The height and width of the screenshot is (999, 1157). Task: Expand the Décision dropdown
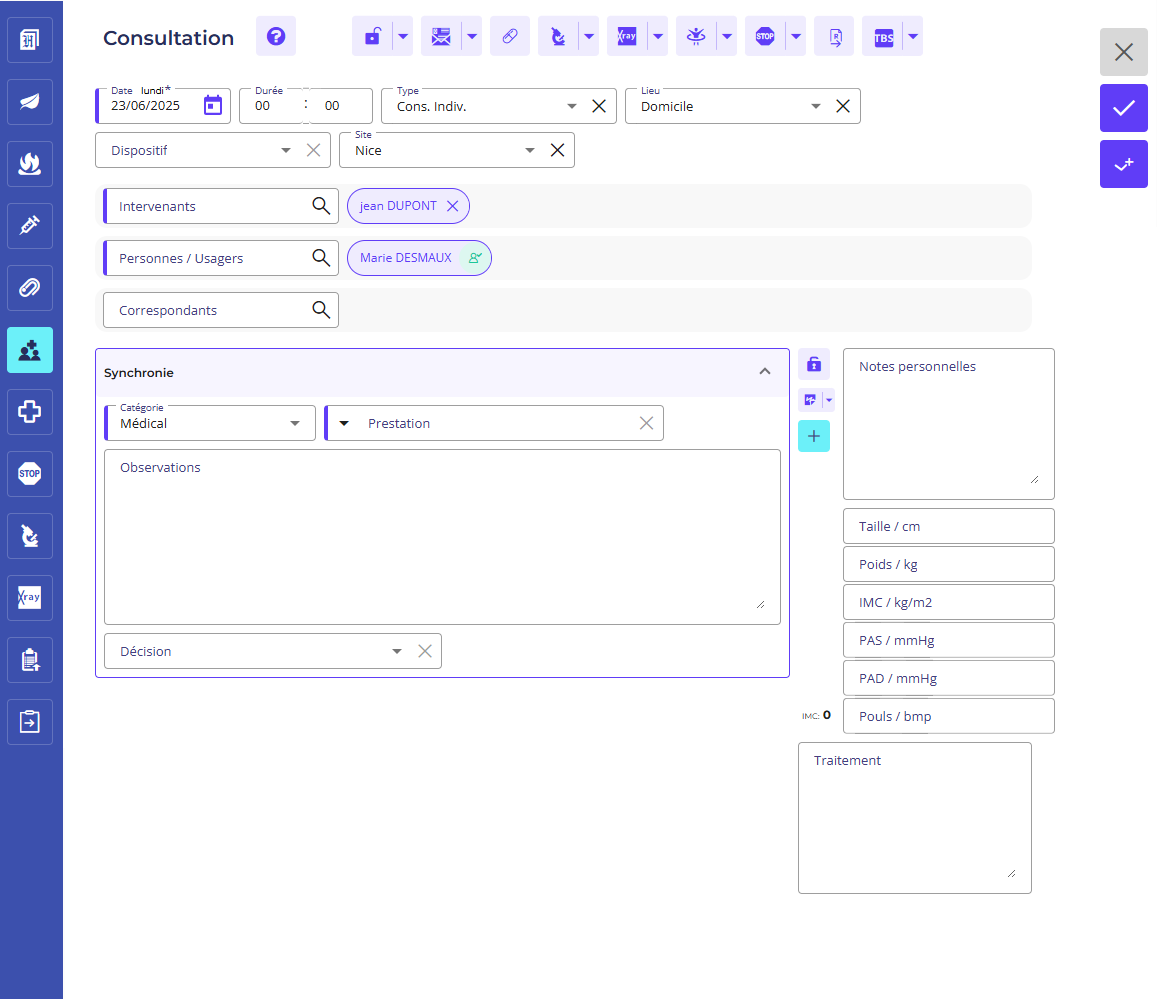tap(397, 651)
